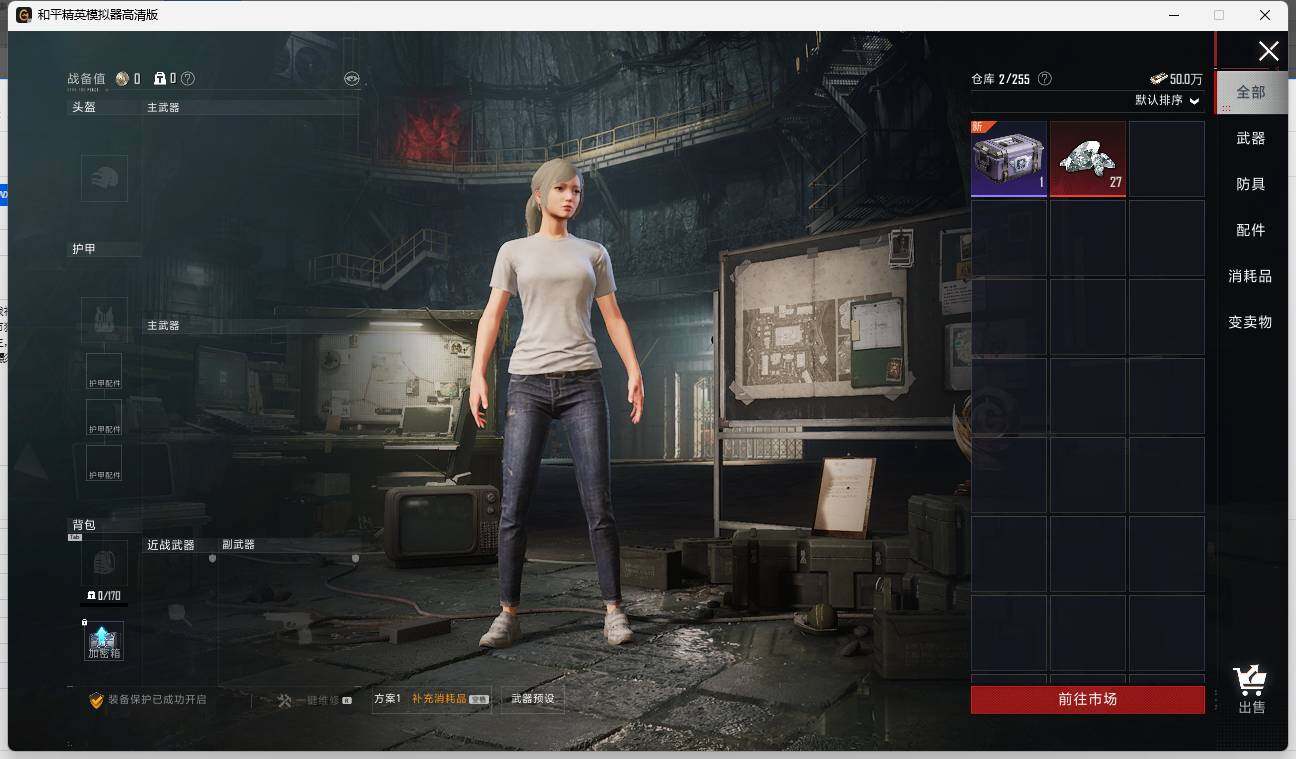Viewport: 1296px width, 759px height.
Task: Click the lock icon next to 战备值
Action: (x=159, y=79)
